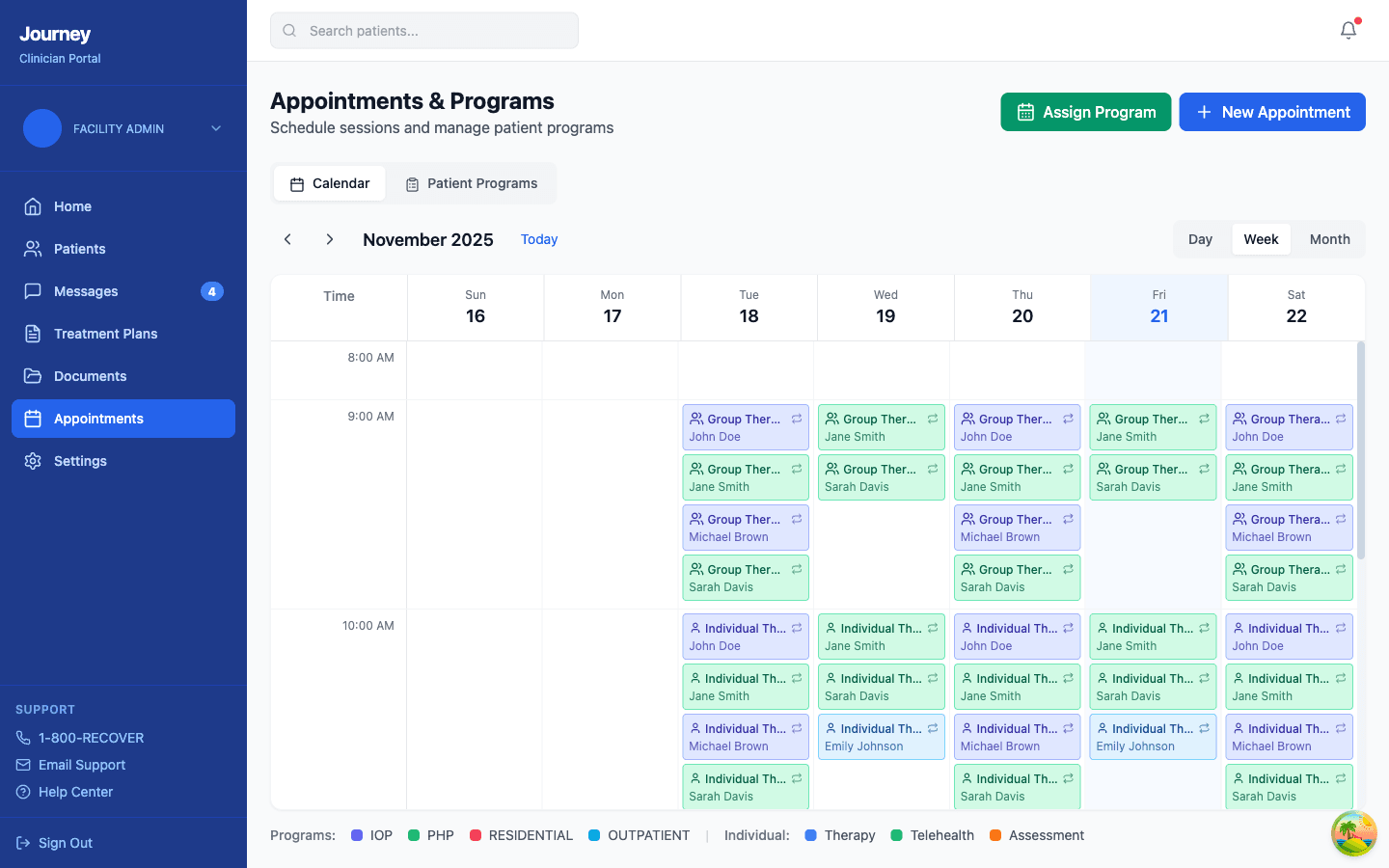Keep Week view selected
Image resolution: width=1389 pixels, height=868 pixels.
coord(1262,238)
